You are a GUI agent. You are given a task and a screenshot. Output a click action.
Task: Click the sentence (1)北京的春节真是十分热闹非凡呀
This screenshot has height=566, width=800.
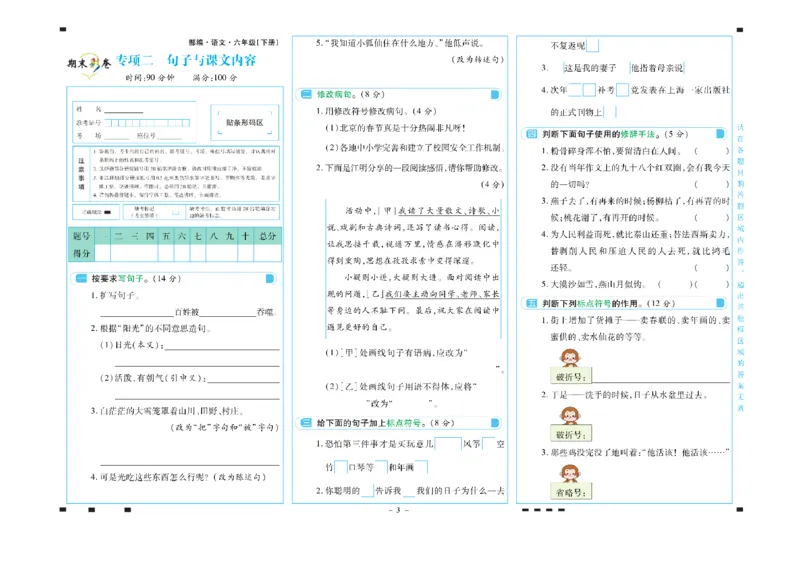point(395,128)
